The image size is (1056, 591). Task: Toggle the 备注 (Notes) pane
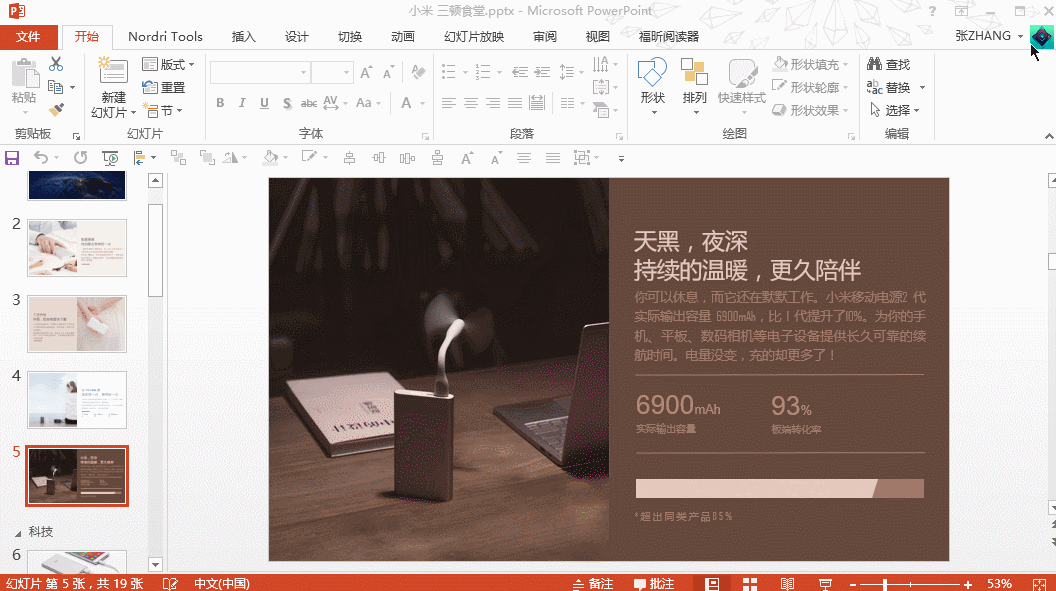click(593, 583)
